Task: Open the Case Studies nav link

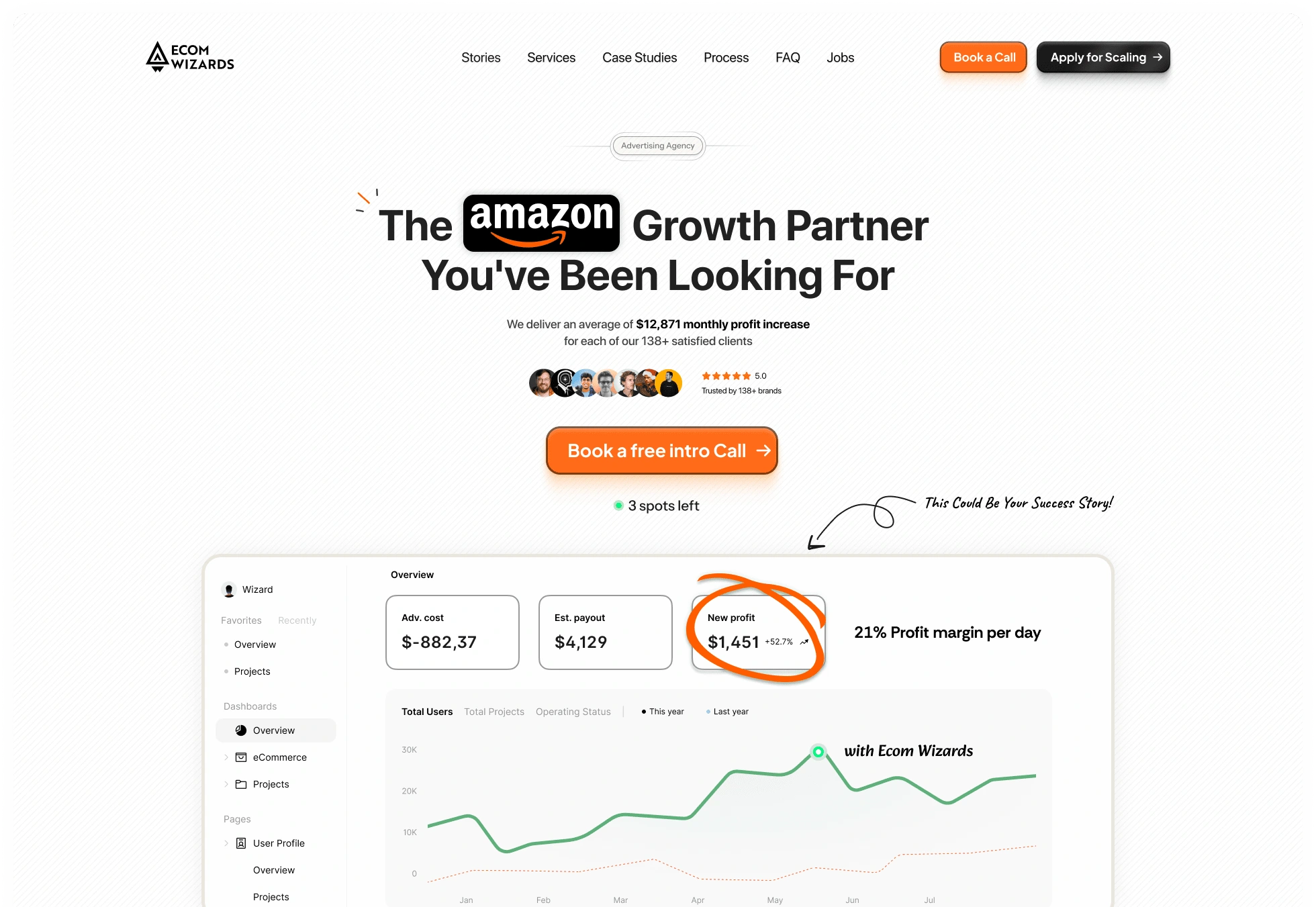Action: 639,58
